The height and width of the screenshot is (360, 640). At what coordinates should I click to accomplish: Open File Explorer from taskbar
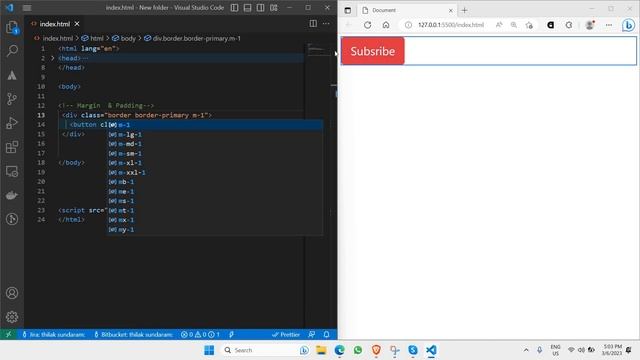click(x=321, y=350)
